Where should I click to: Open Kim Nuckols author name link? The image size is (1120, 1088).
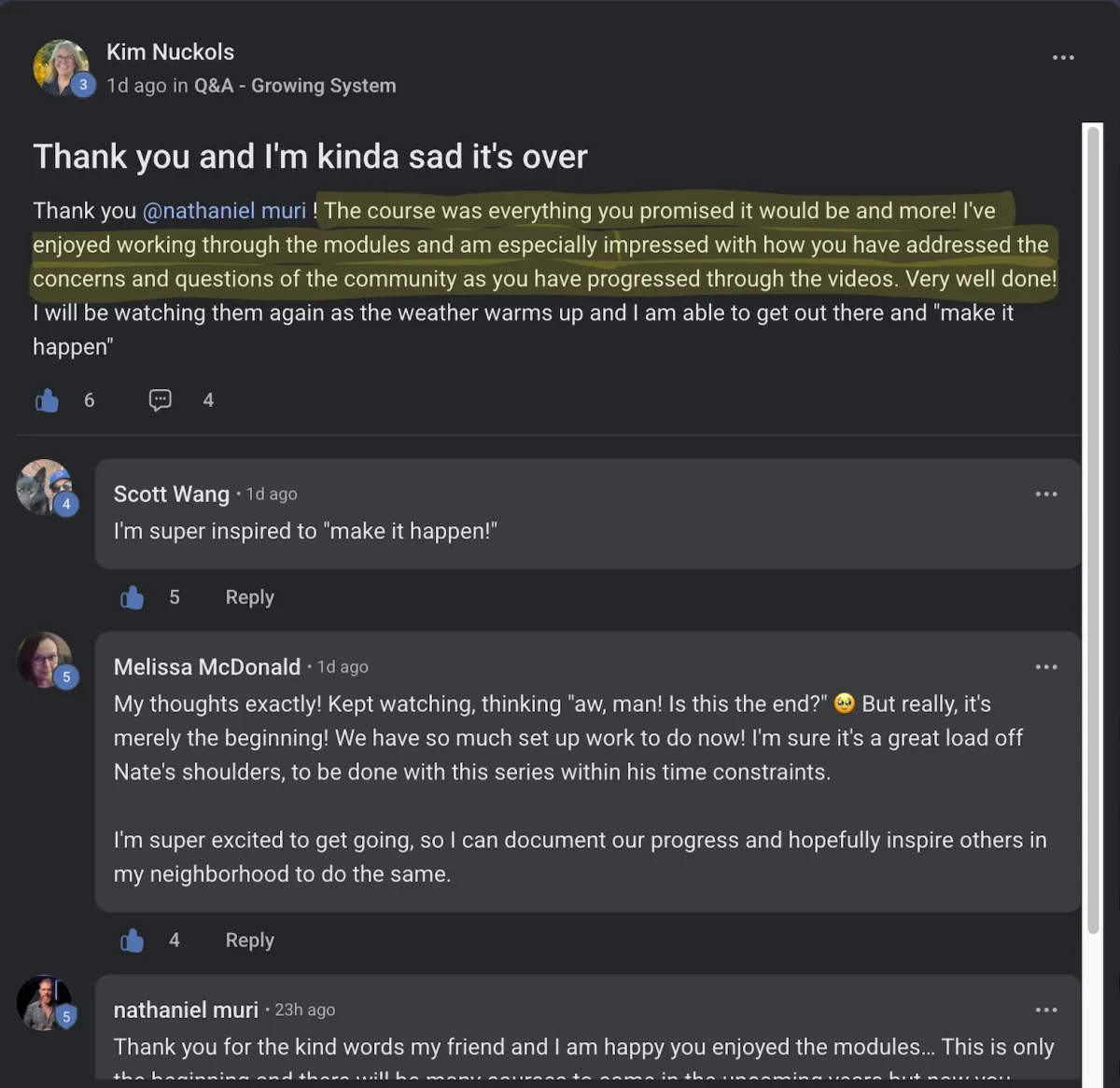pos(170,52)
